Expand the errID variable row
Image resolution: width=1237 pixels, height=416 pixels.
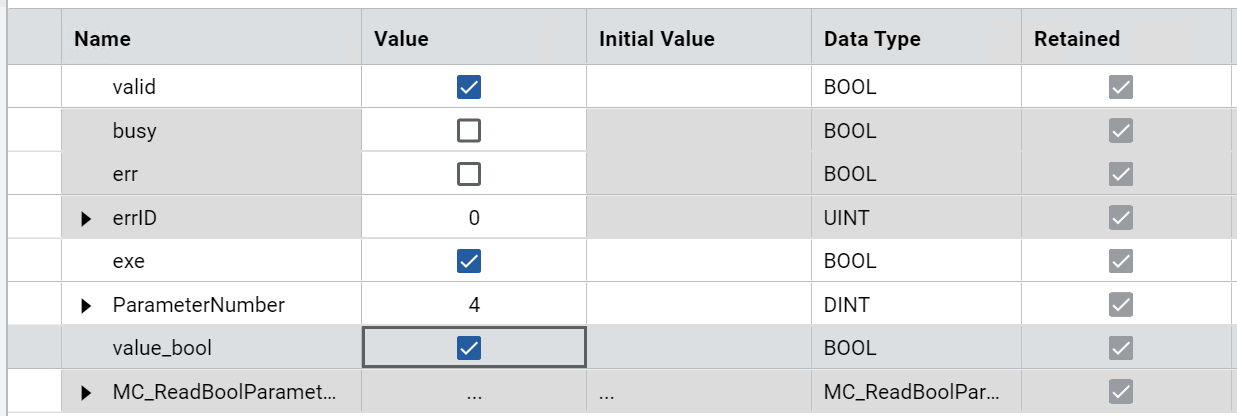point(86,218)
